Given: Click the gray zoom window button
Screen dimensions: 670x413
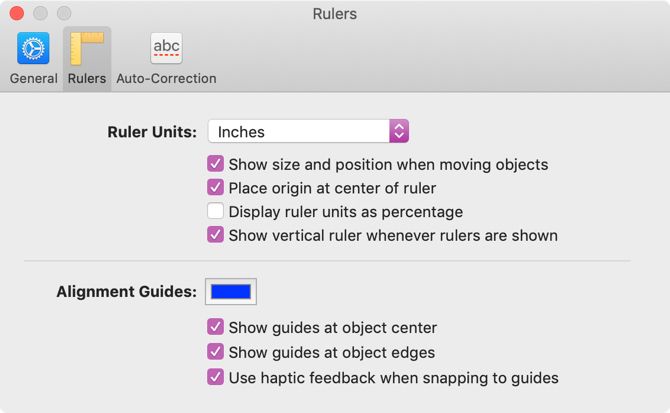Looking at the screenshot, I should (x=64, y=14).
